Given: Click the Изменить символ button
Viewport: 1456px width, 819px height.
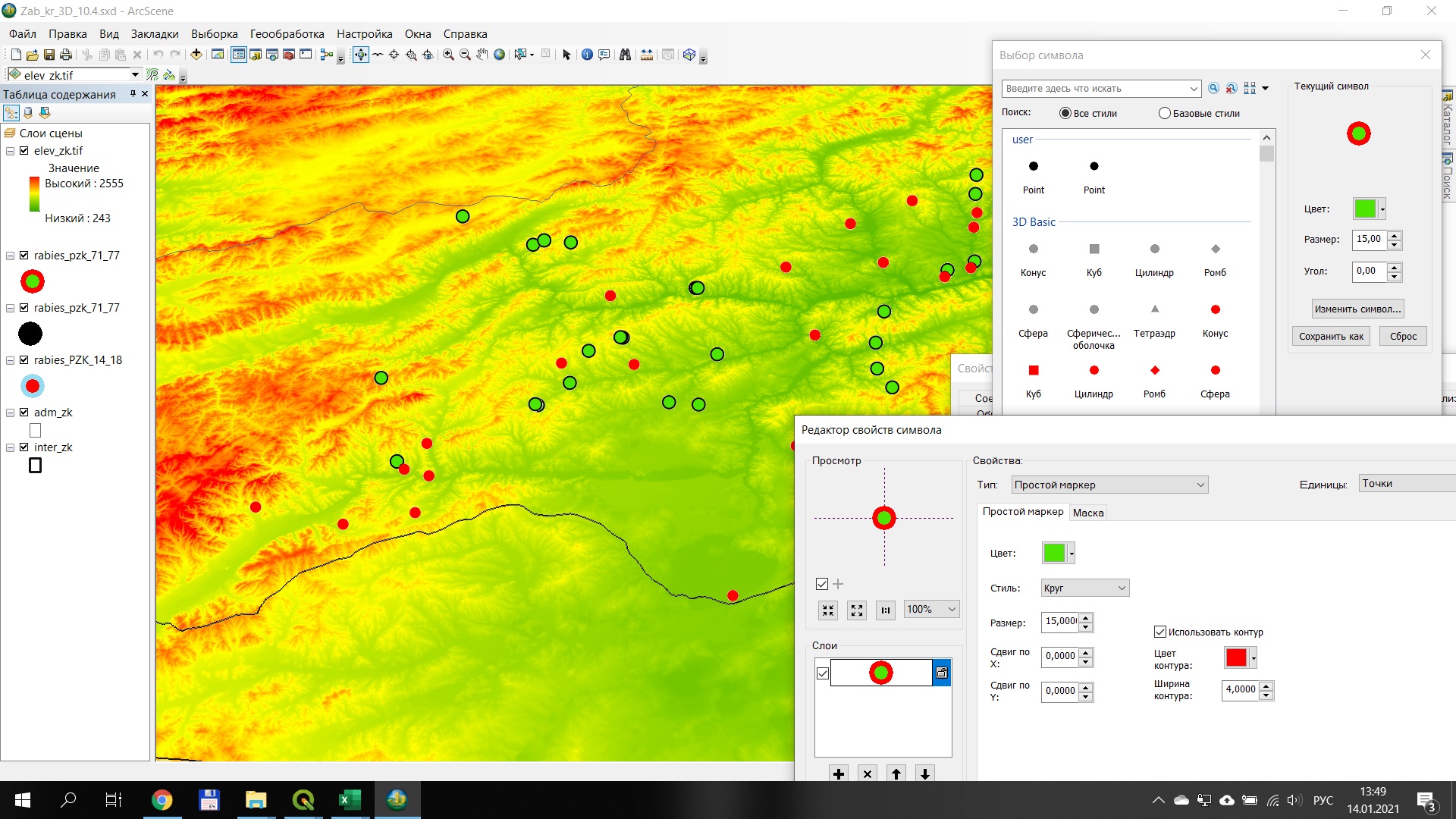Looking at the screenshot, I should 1357,309.
